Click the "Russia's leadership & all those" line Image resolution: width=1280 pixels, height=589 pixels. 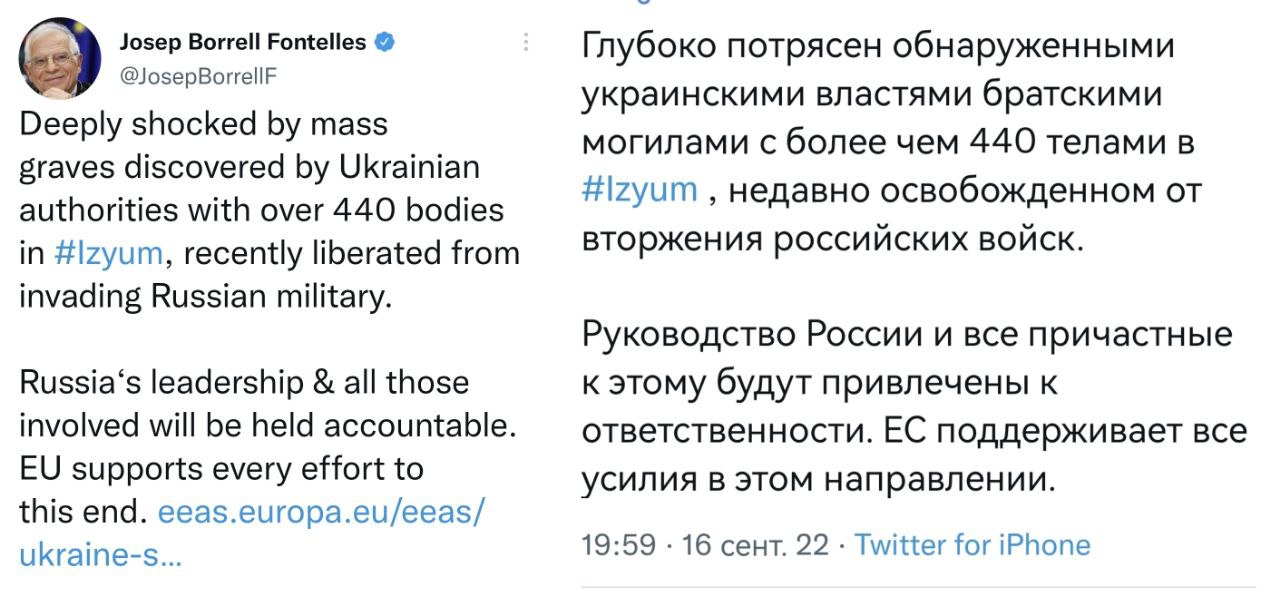click(244, 382)
